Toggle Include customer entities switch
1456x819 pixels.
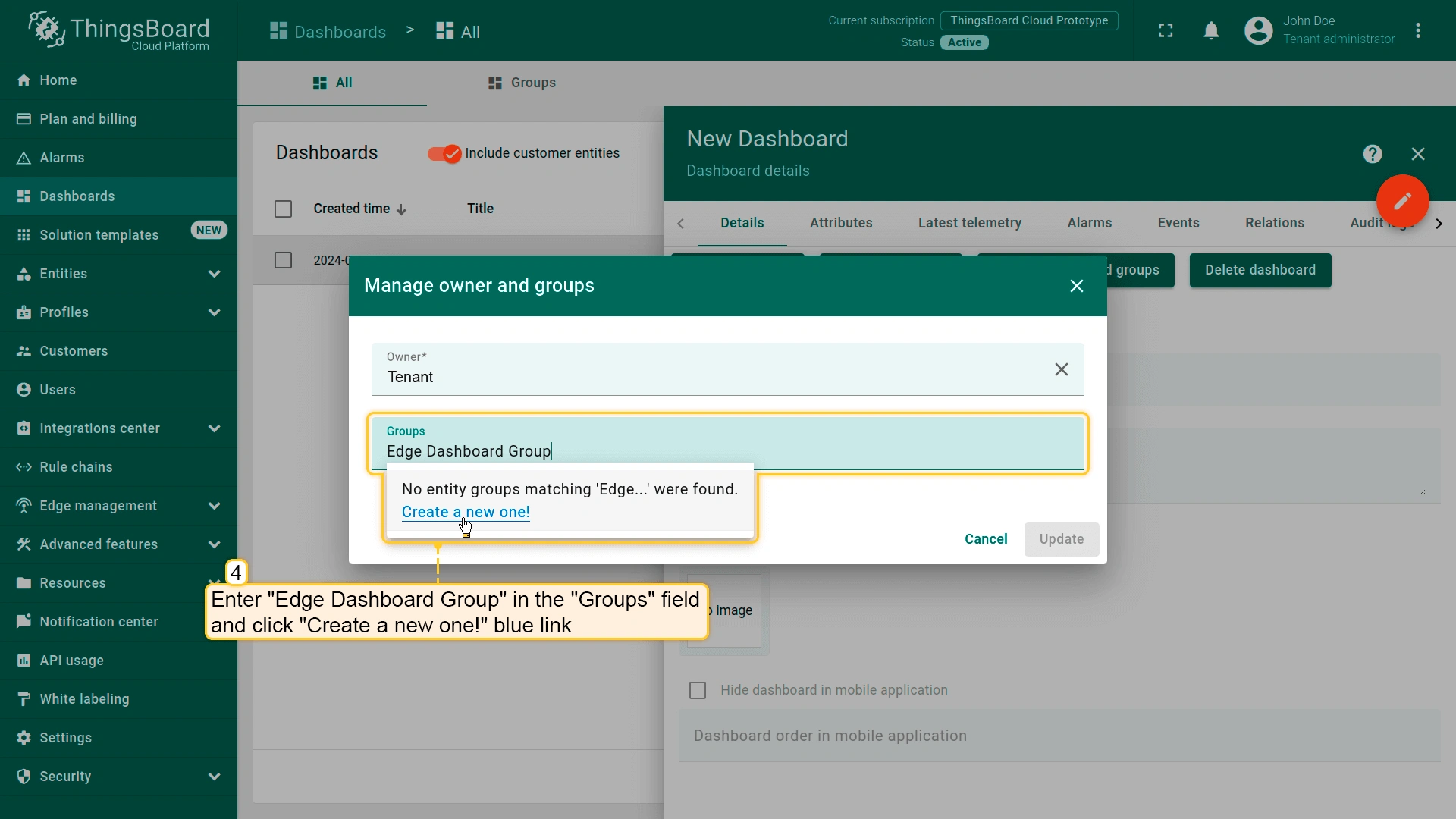(444, 154)
